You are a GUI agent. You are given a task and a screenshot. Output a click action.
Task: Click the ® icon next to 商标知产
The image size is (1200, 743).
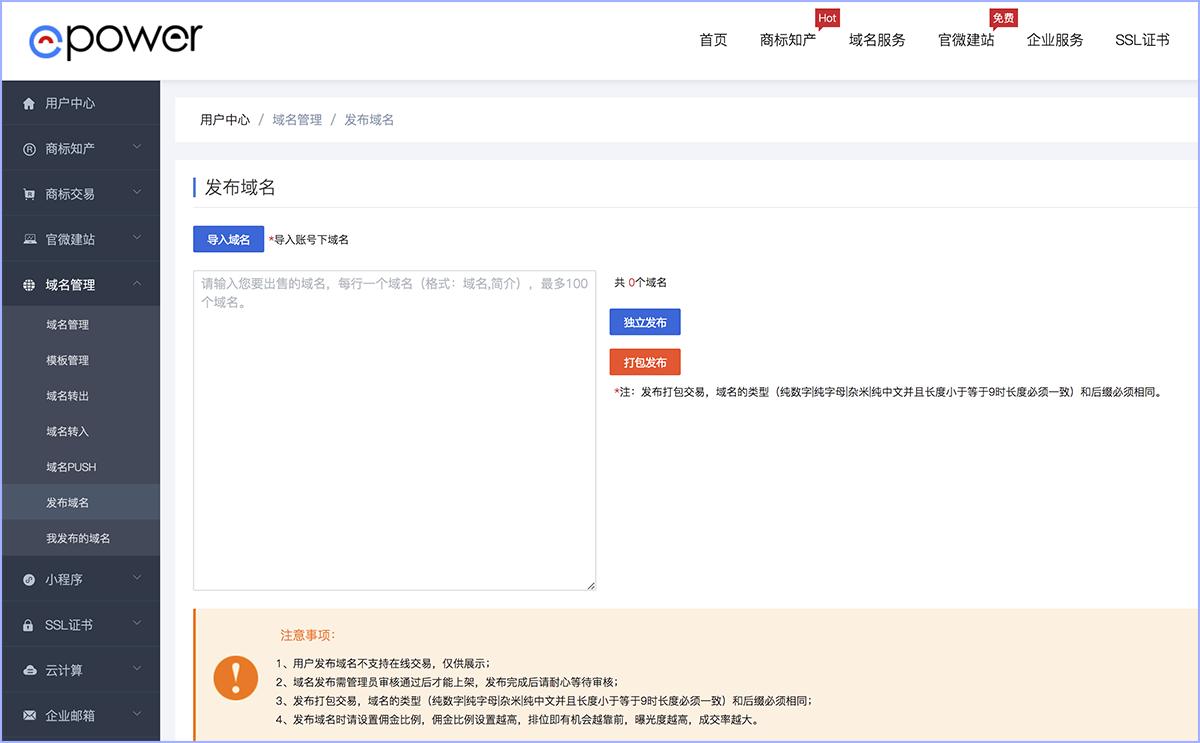(x=29, y=147)
